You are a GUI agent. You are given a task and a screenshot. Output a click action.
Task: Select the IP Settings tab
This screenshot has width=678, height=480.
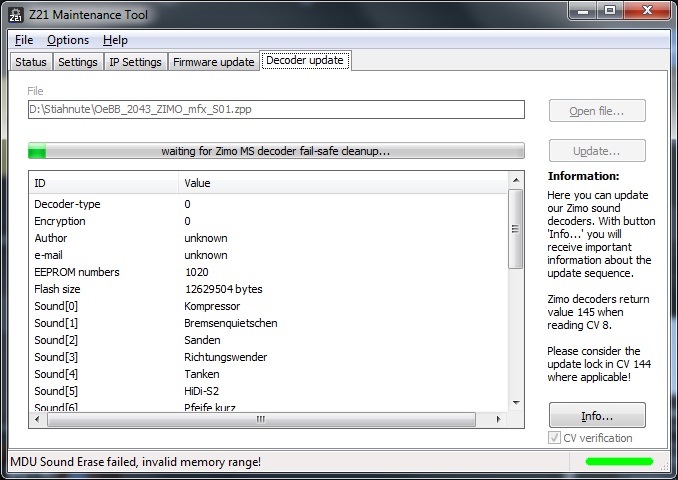point(135,62)
